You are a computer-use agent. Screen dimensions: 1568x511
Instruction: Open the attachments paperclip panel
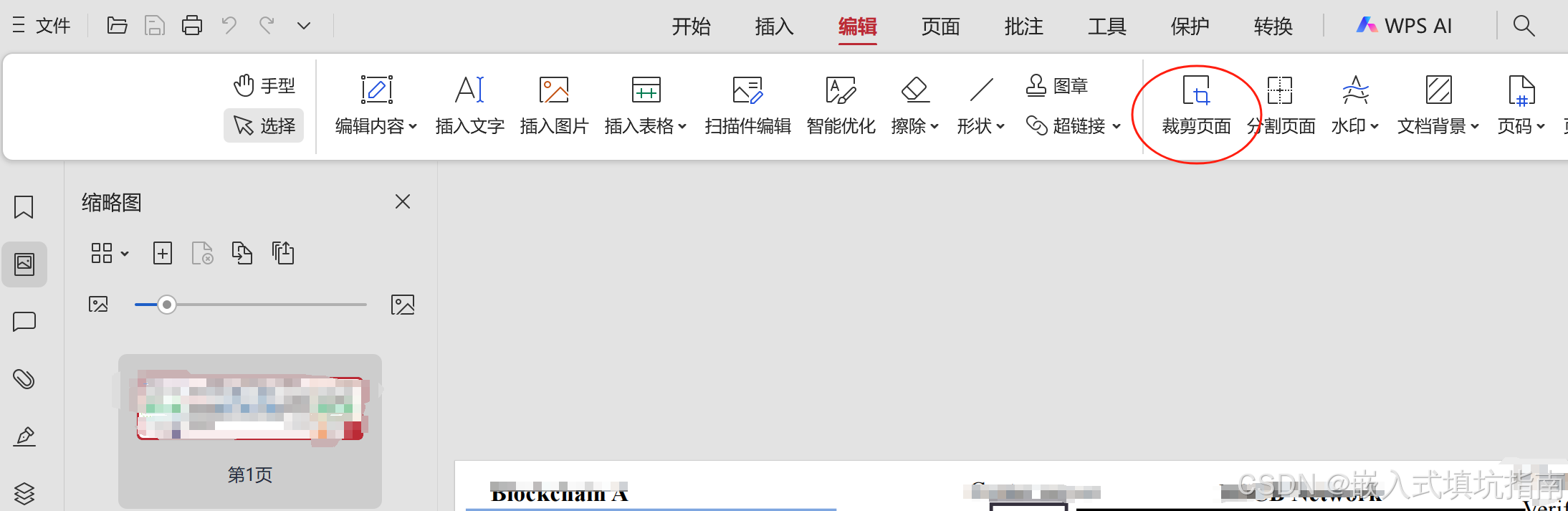point(24,378)
